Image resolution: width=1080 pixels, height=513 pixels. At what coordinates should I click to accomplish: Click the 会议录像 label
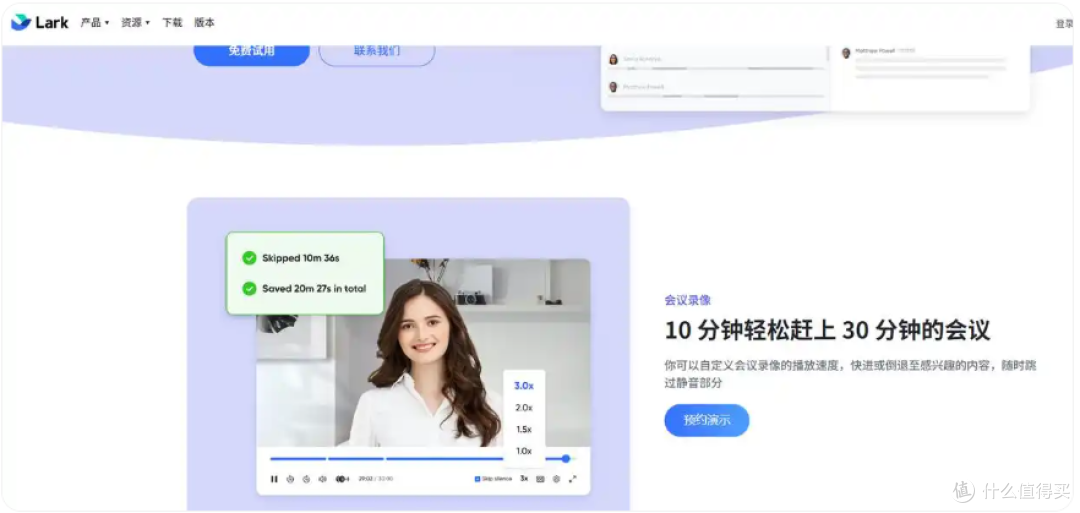687,300
